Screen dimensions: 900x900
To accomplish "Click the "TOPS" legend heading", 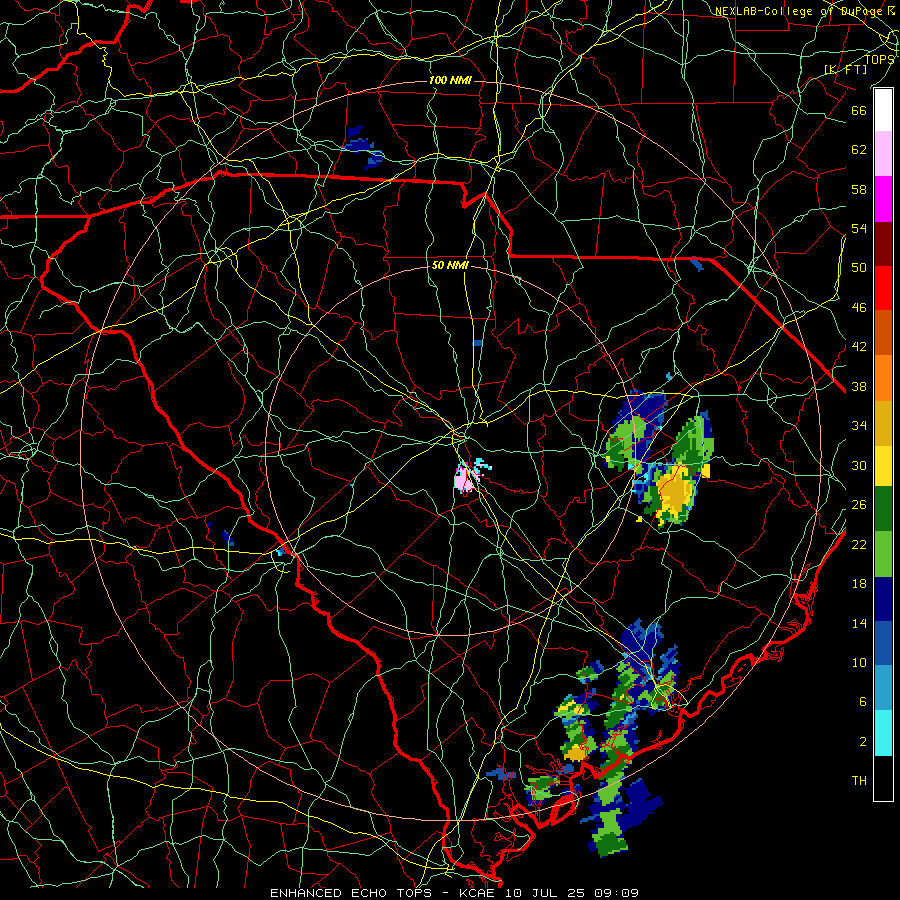I will point(879,59).
